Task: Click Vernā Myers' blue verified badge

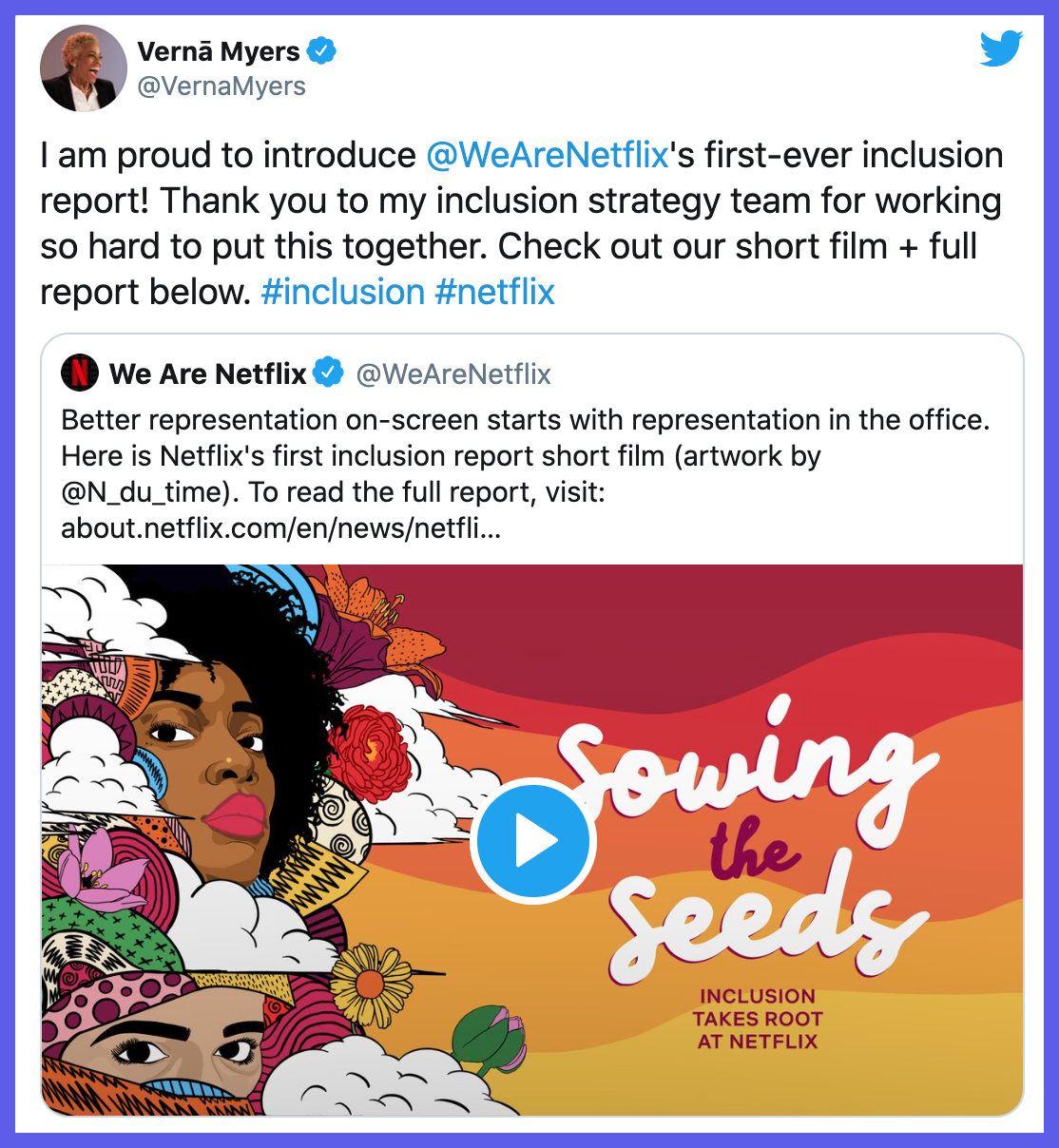Action: tap(322, 50)
